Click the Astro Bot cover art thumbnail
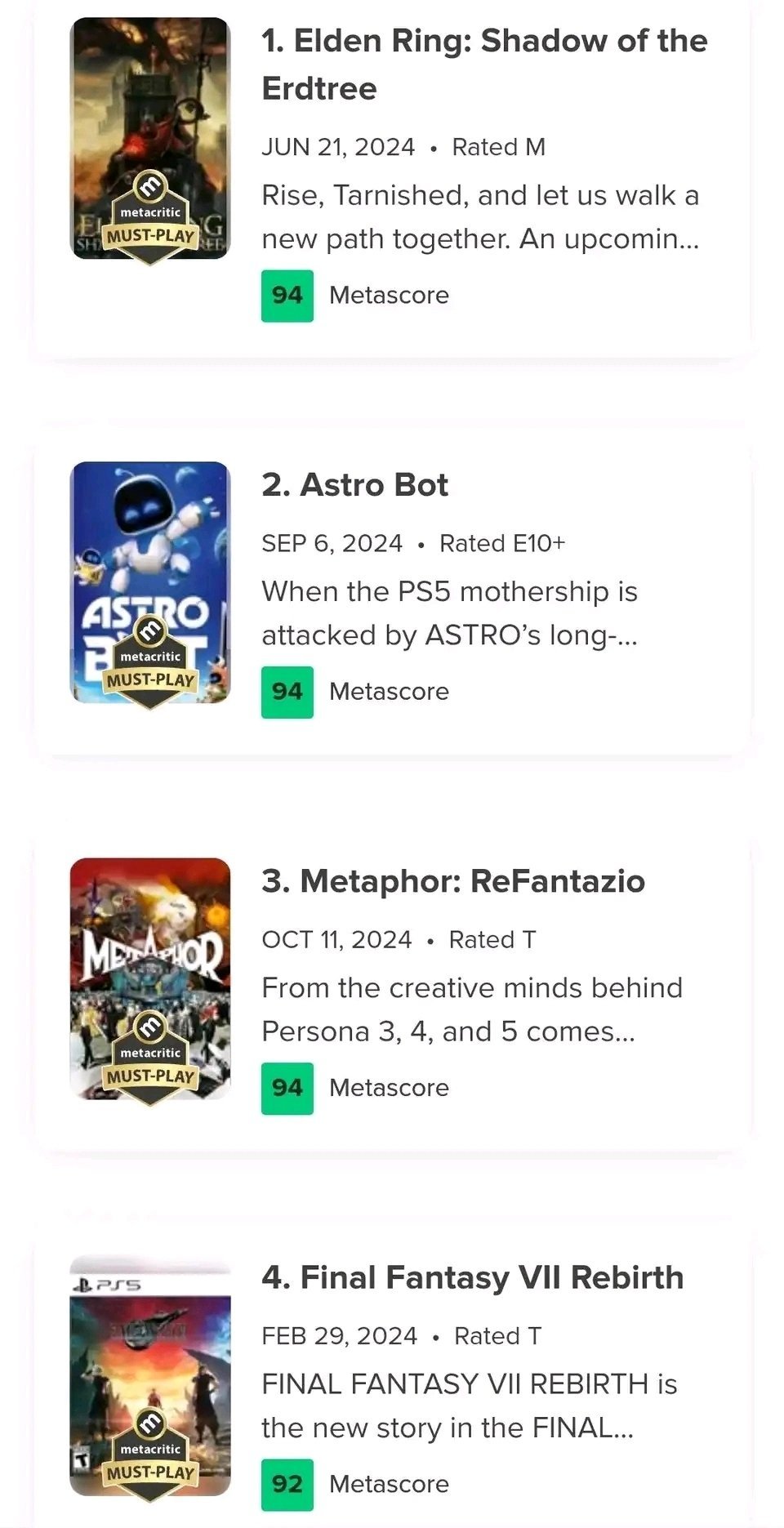Screen dimensions: 784x1528 (150, 539)
